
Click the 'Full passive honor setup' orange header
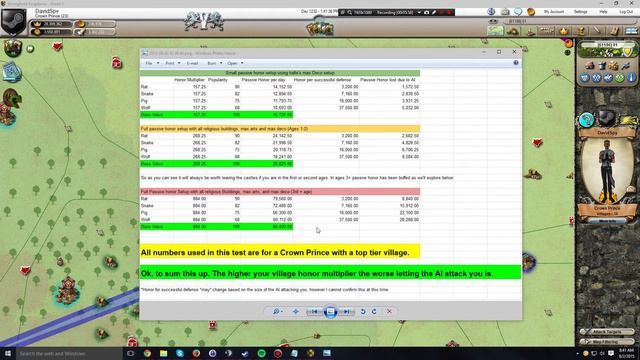tap(280, 129)
